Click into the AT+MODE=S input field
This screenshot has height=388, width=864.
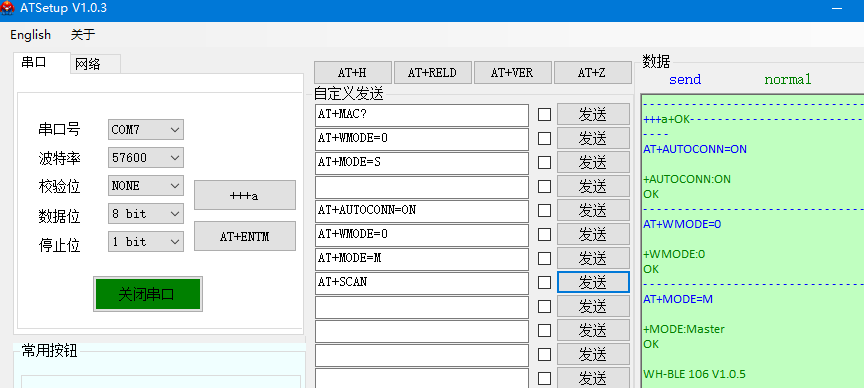point(422,163)
